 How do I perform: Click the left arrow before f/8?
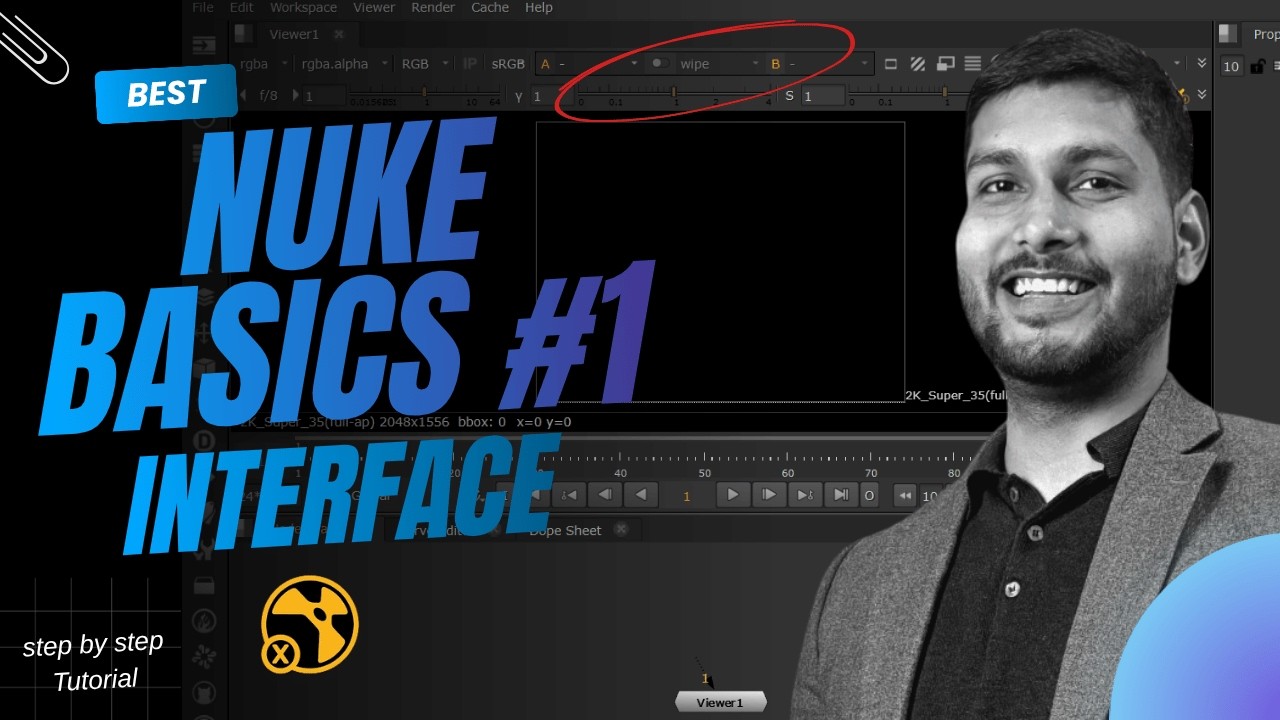pyautogui.click(x=243, y=96)
